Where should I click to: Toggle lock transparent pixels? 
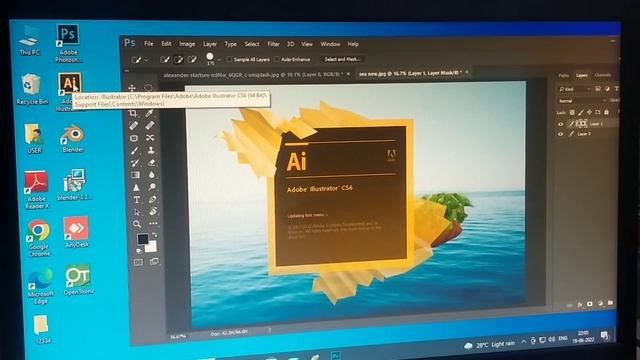tap(572, 112)
